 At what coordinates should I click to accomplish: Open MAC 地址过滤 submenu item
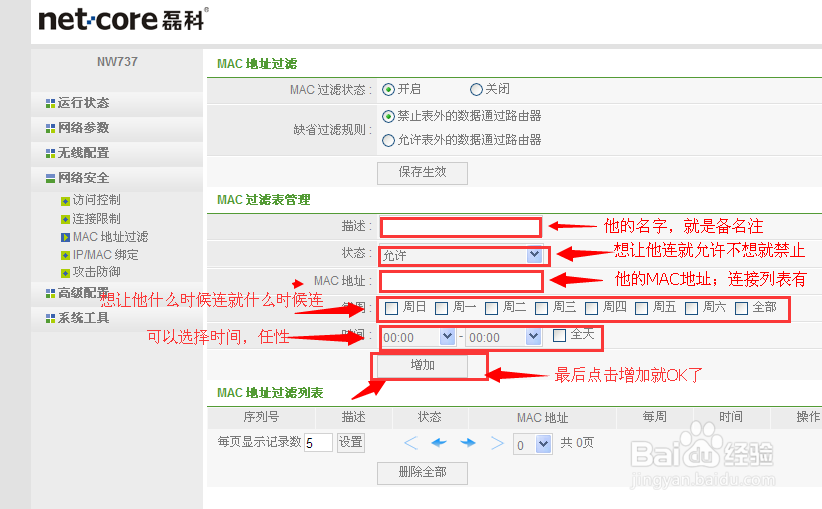coord(111,237)
